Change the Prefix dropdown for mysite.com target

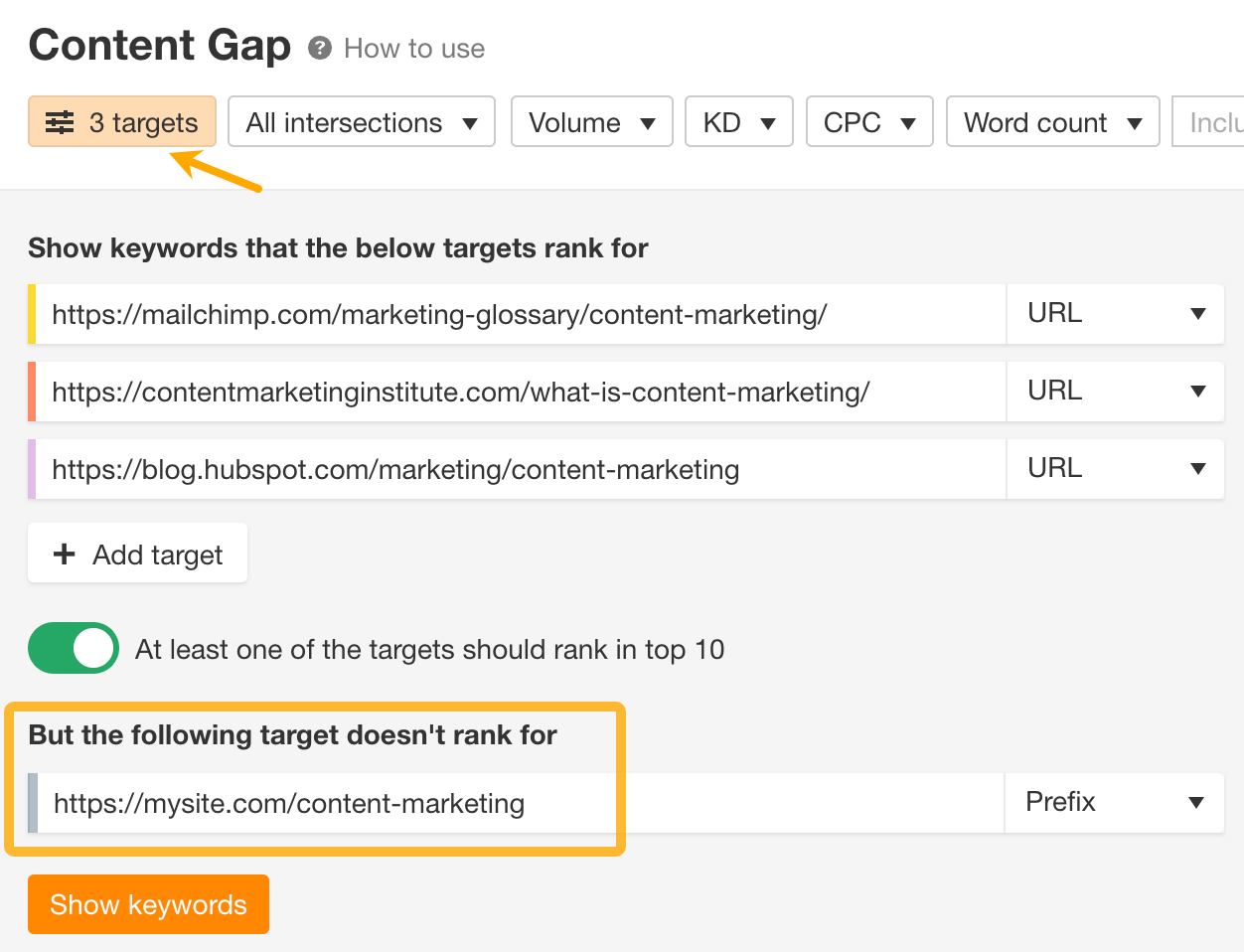tap(1114, 802)
